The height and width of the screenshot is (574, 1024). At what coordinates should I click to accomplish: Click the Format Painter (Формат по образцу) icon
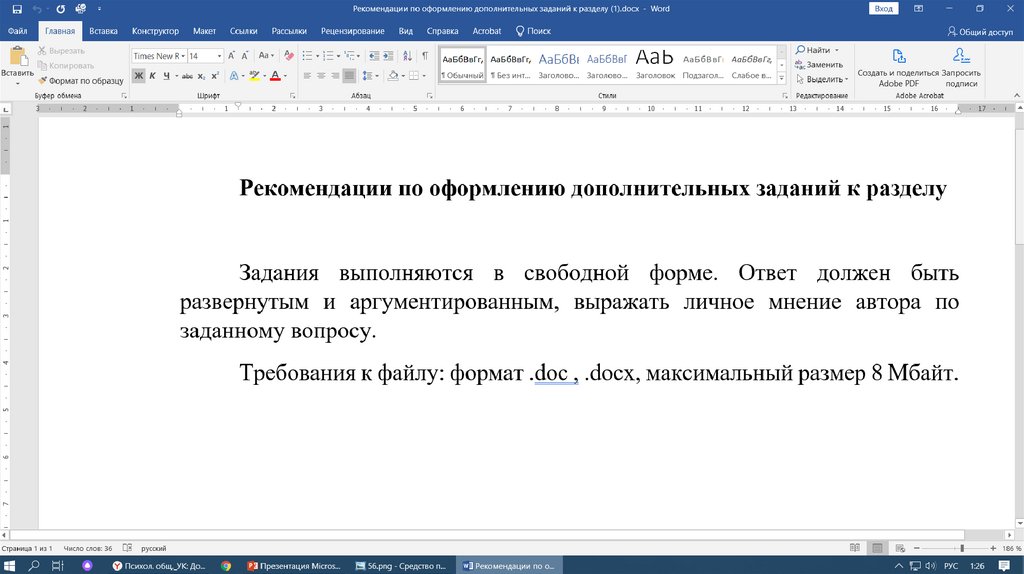click(42, 80)
